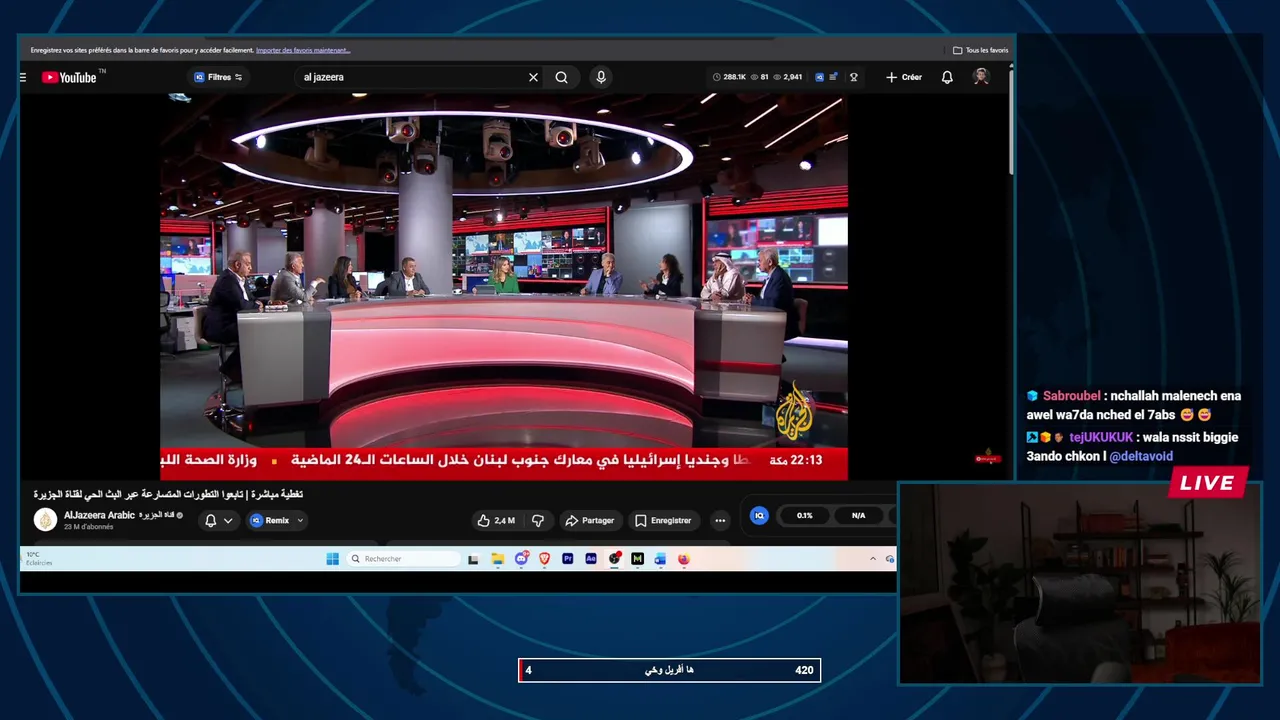Open Task View from taskbar
This screenshot has width=1280, height=720.
473,559
